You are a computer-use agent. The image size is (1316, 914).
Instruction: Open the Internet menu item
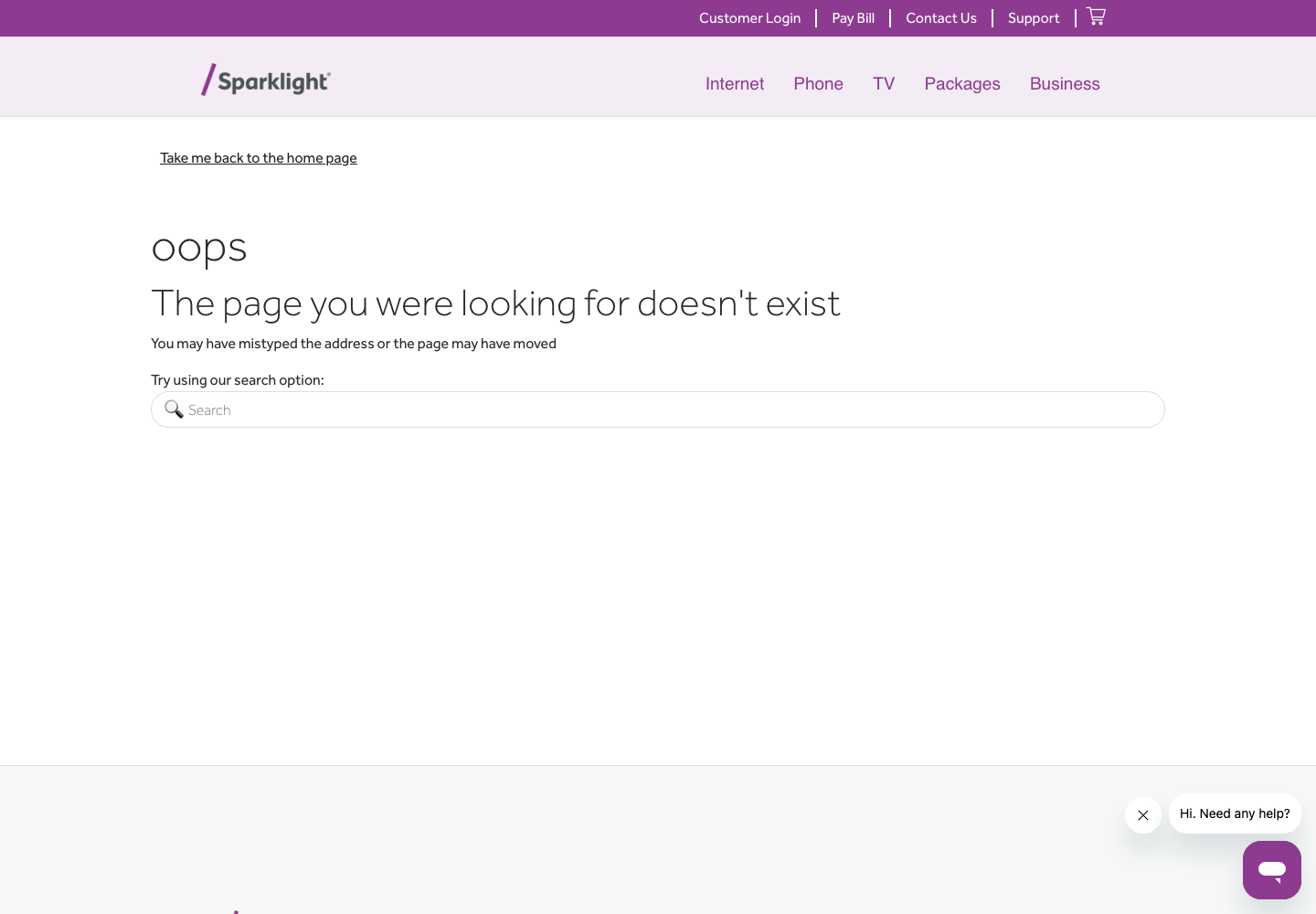(735, 84)
